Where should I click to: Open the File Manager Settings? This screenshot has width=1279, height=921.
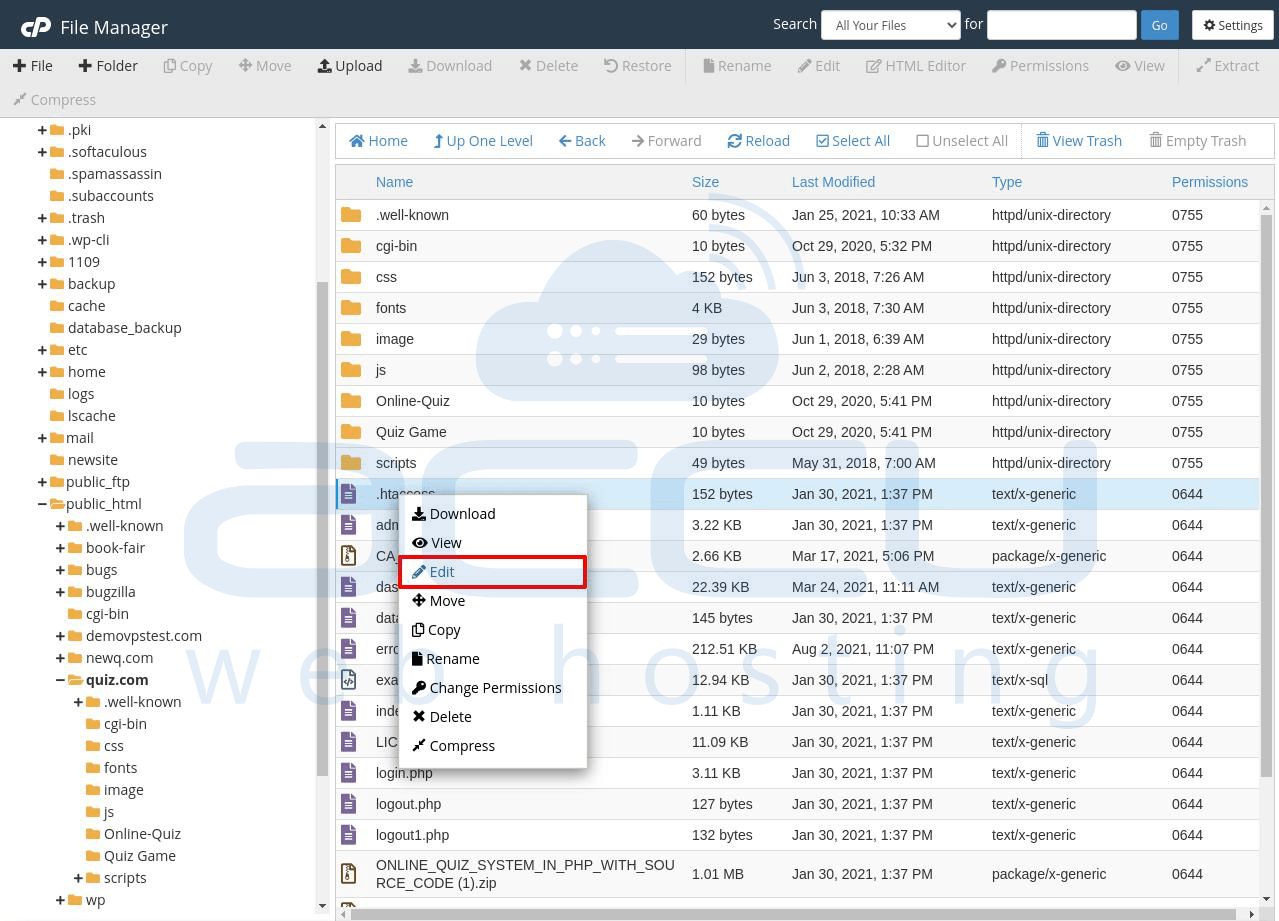1232,25
